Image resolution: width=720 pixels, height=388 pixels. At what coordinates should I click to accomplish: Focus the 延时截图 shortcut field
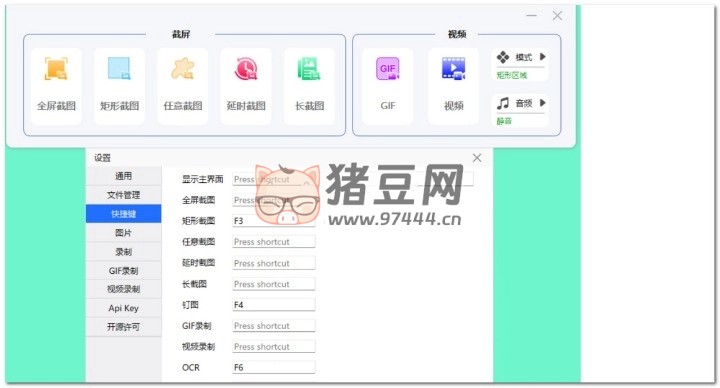click(x=274, y=263)
